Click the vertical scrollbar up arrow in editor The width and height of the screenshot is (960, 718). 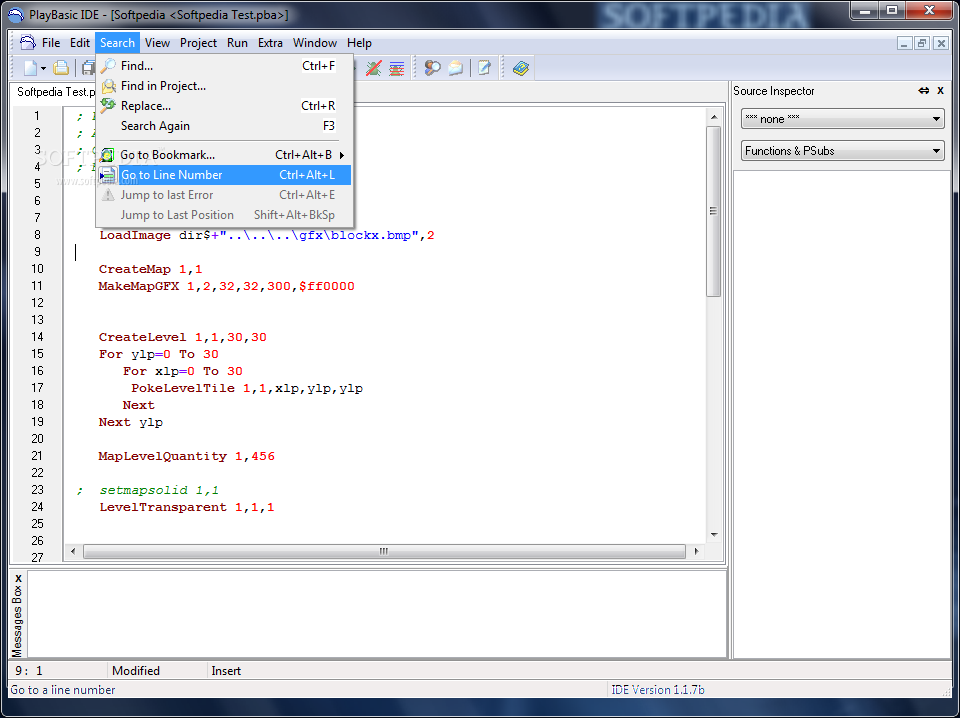(x=714, y=116)
